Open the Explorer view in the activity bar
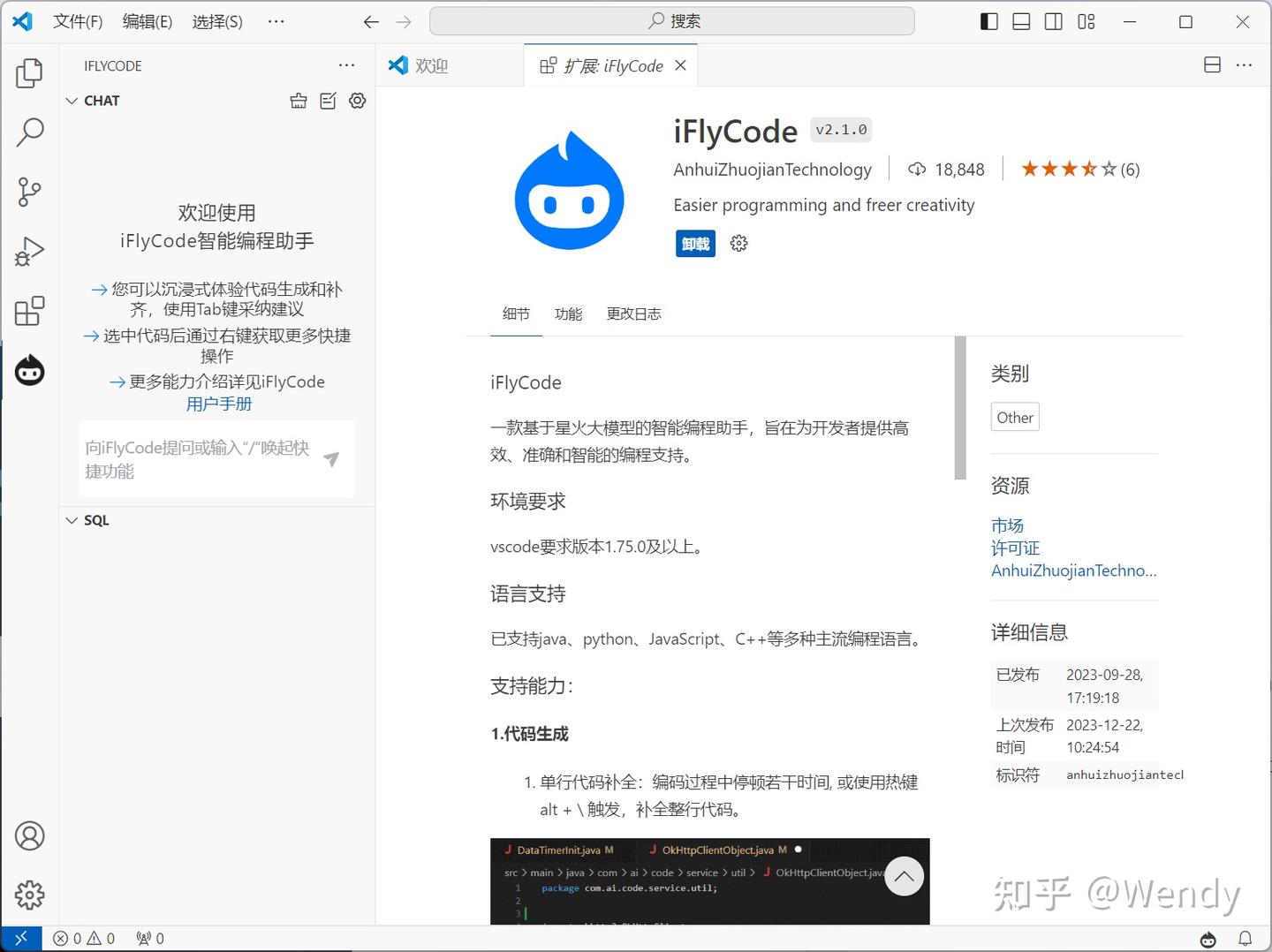The image size is (1272, 952). [x=29, y=74]
